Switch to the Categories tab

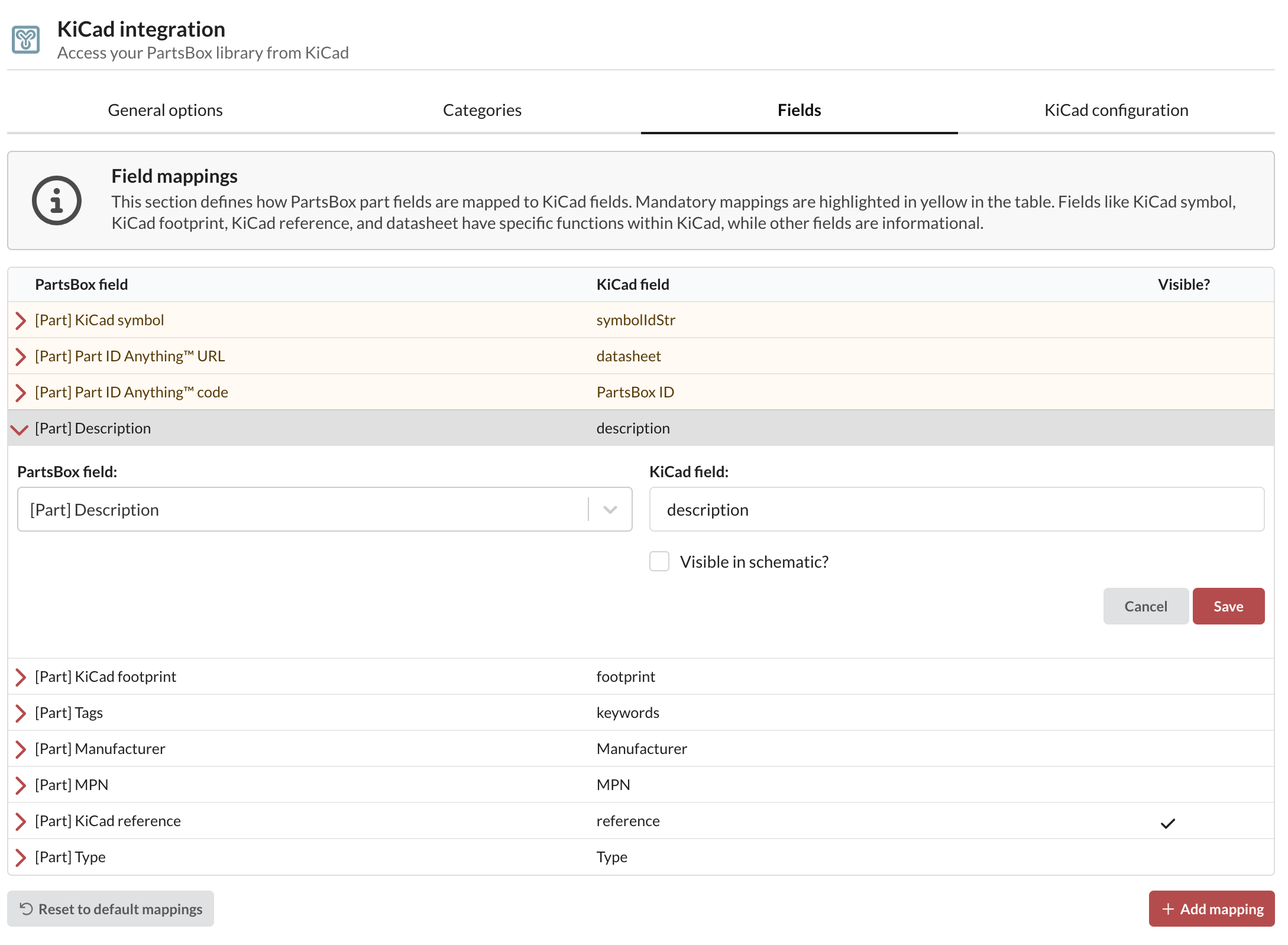click(x=483, y=110)
